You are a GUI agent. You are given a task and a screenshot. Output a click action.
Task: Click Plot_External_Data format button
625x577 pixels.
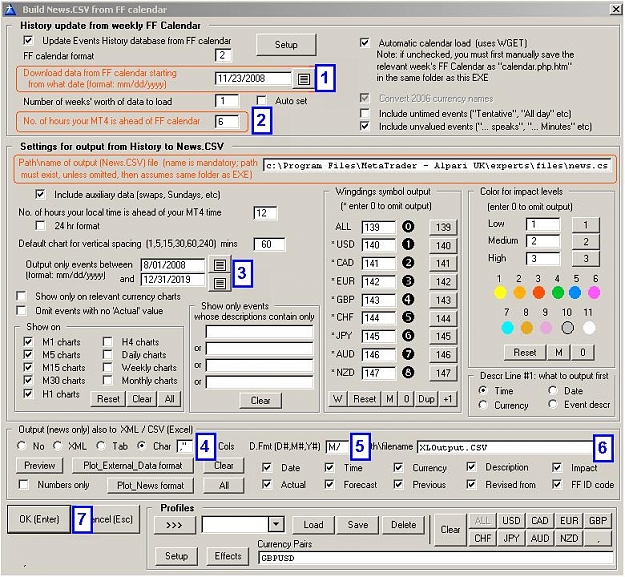pyautogui.click(x=132, y=465)
